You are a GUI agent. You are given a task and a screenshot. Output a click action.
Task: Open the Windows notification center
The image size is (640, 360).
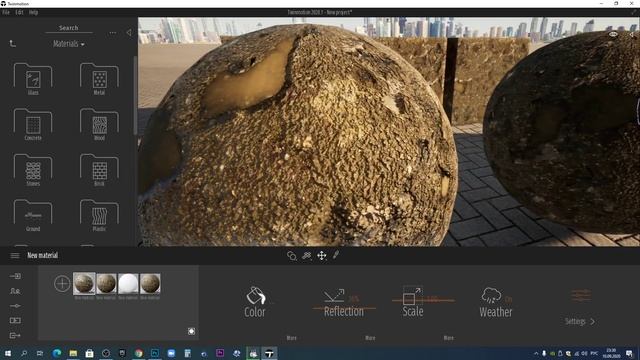(x=629, y=353)
